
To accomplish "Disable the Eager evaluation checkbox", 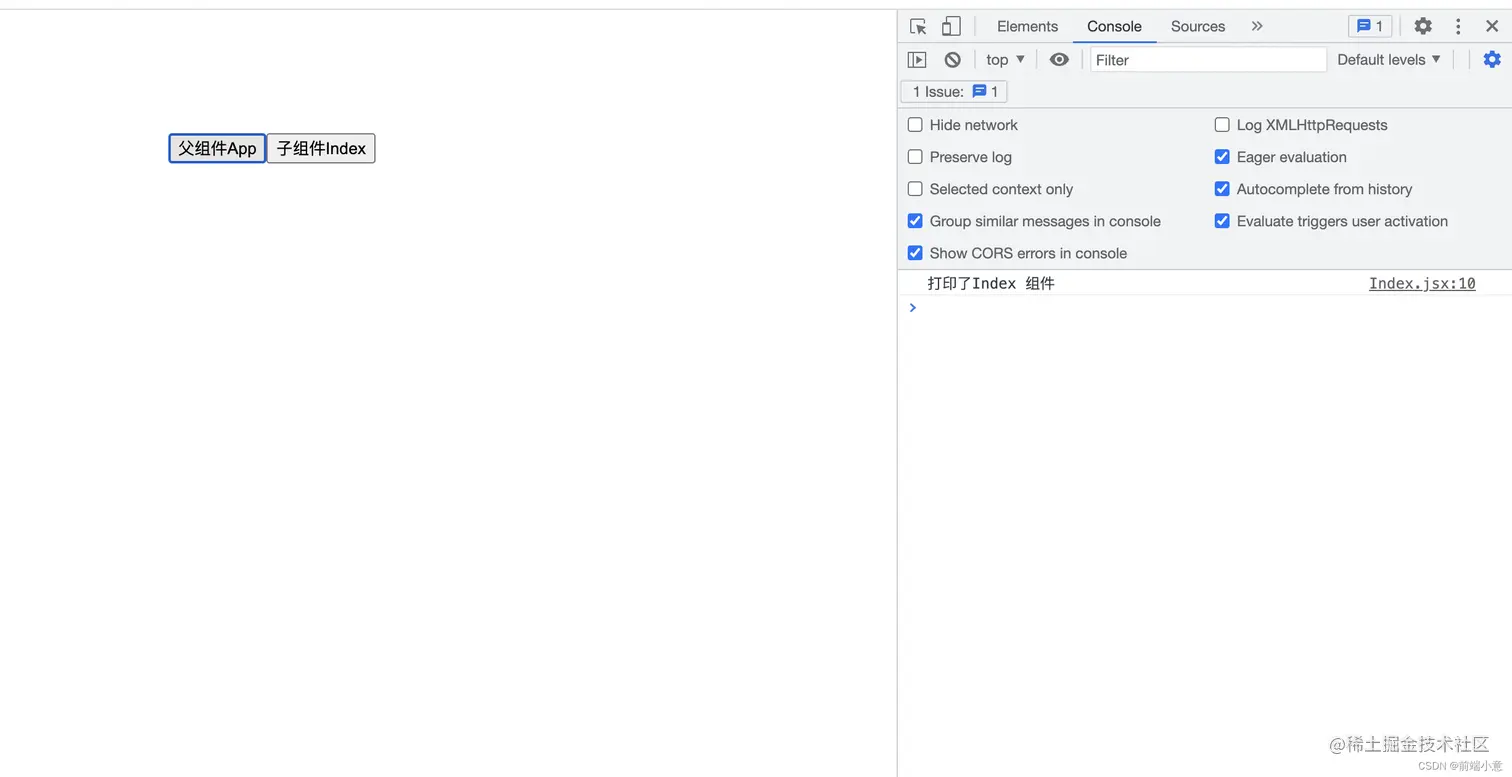I will [x=1222, y=157].
